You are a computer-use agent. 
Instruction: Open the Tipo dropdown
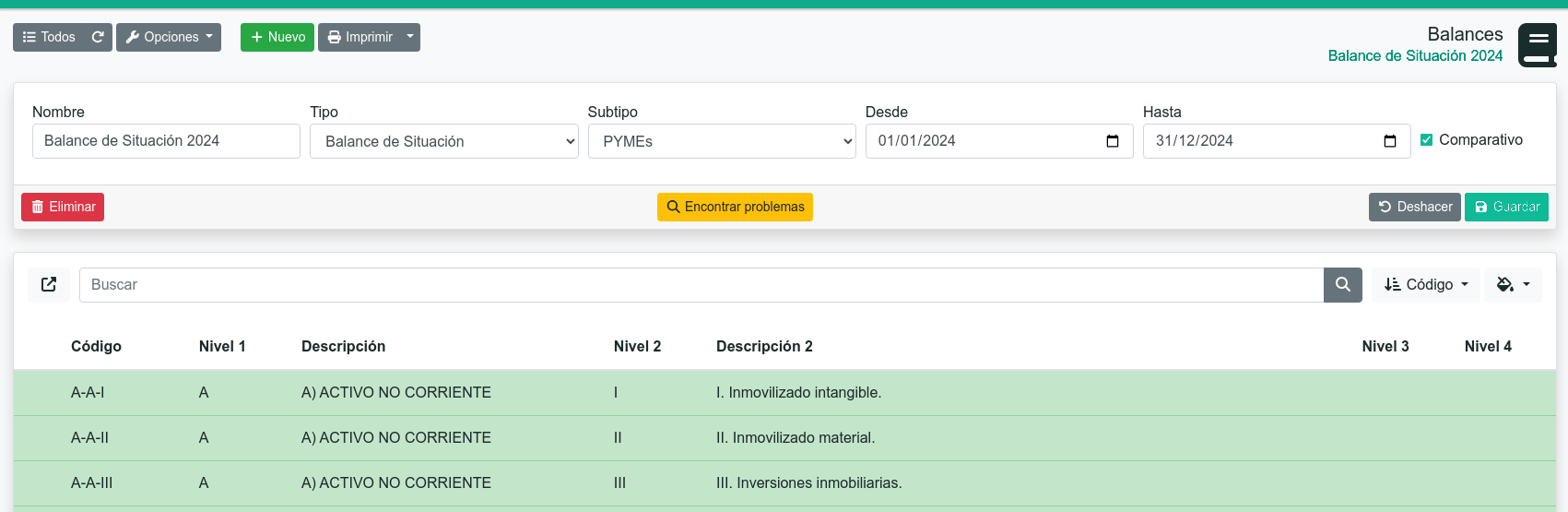pos(444,141)
